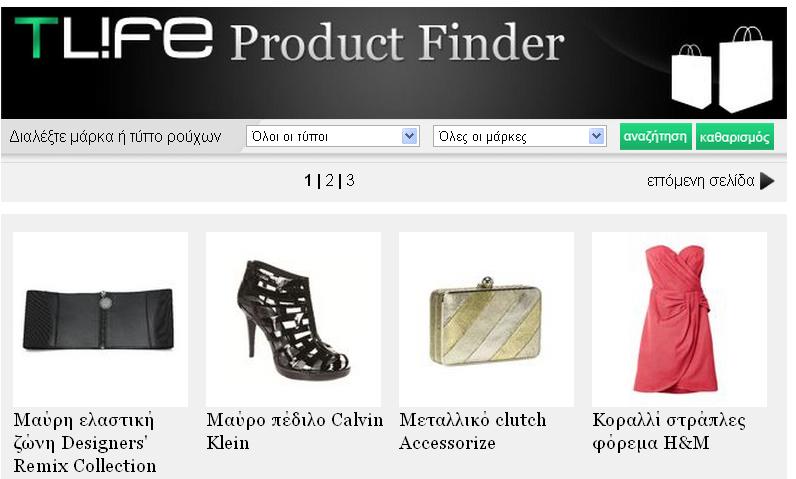This screenshot has height=479, width=796.
Task: Expand the 'Όλοι οι τύποι' combo box
Action: [x=333, y=136]
